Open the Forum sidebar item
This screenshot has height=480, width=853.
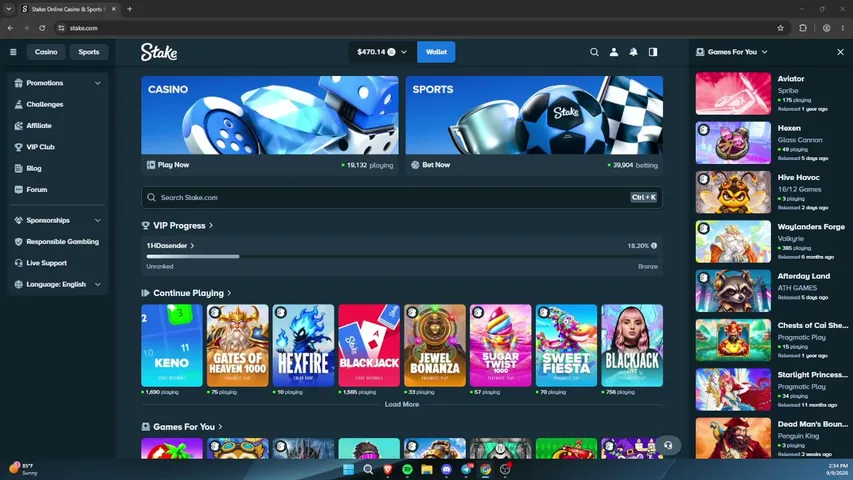[36, 189]
